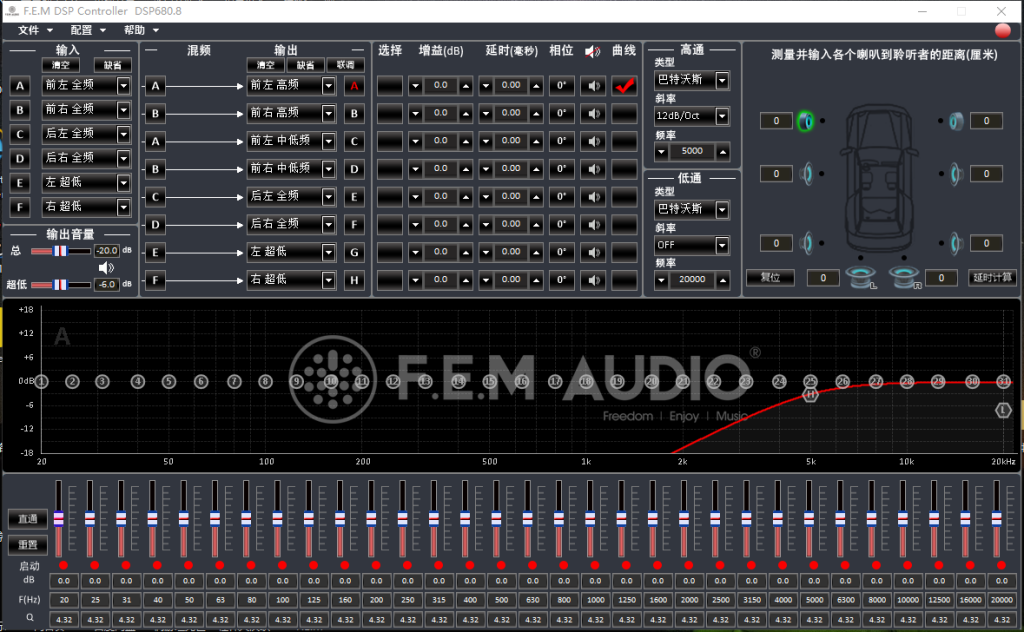Enable the curve checkbox for output B

click(x=624, y=114)
